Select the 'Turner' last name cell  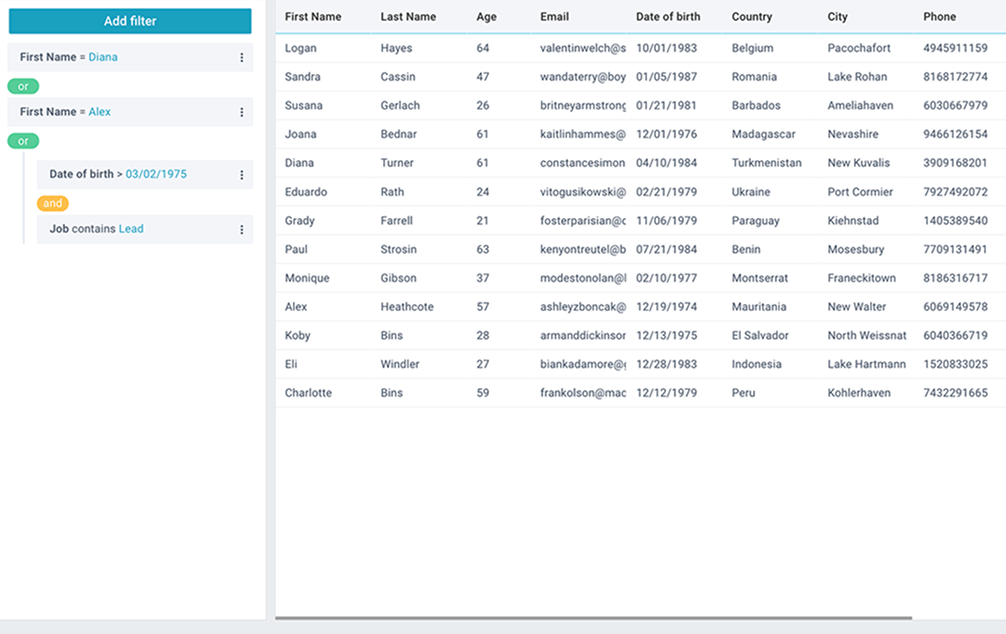pyautogui.click(x=396, y=163)
